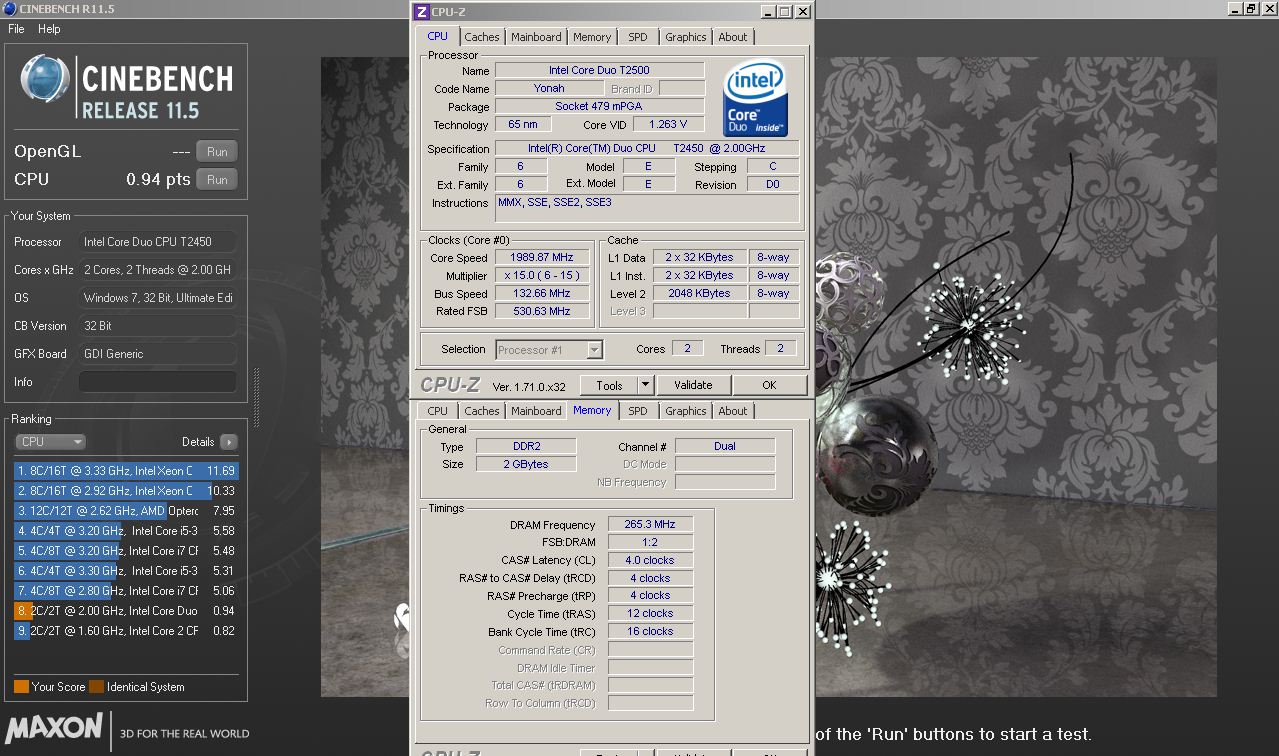Screen dimensions: 1279x756
Task: Click the Core VID value 1.263 V
Action: (668, 125)
